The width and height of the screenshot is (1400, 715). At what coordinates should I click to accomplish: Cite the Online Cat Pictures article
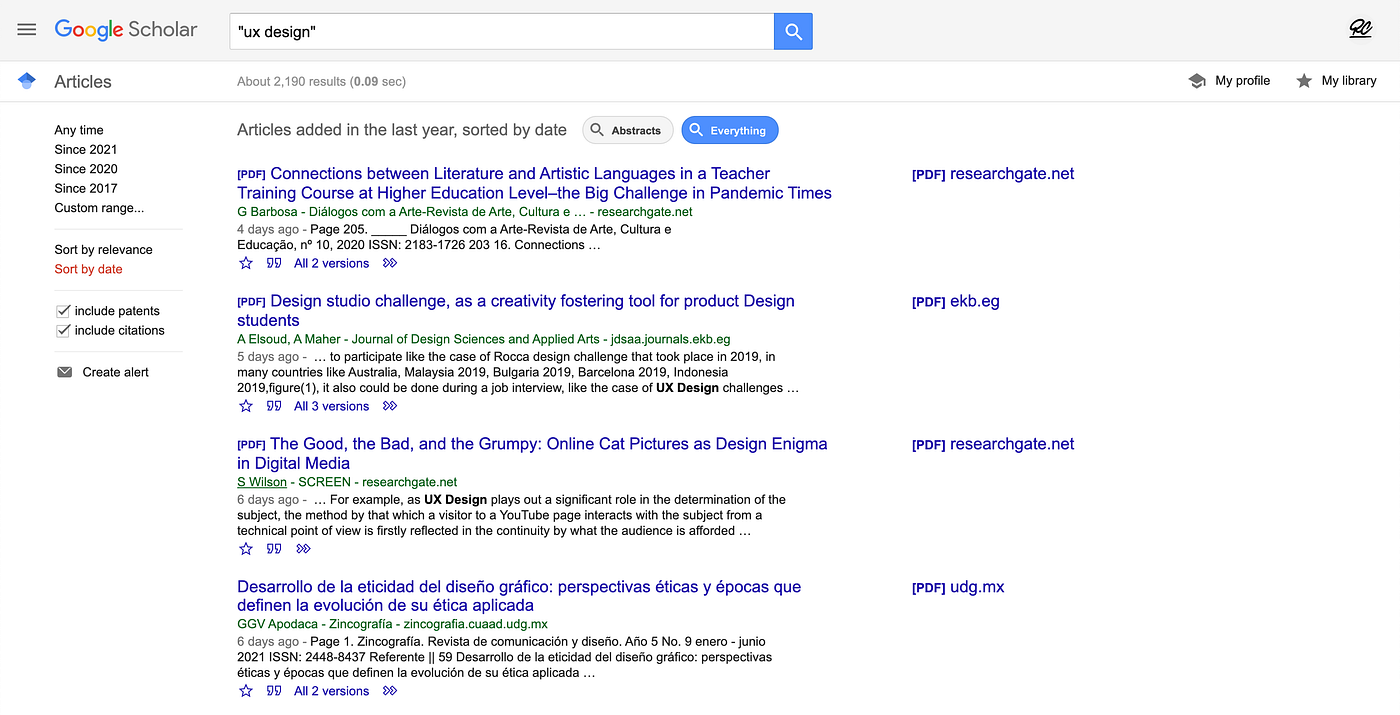pyautogui.click(x=274, y=549)
